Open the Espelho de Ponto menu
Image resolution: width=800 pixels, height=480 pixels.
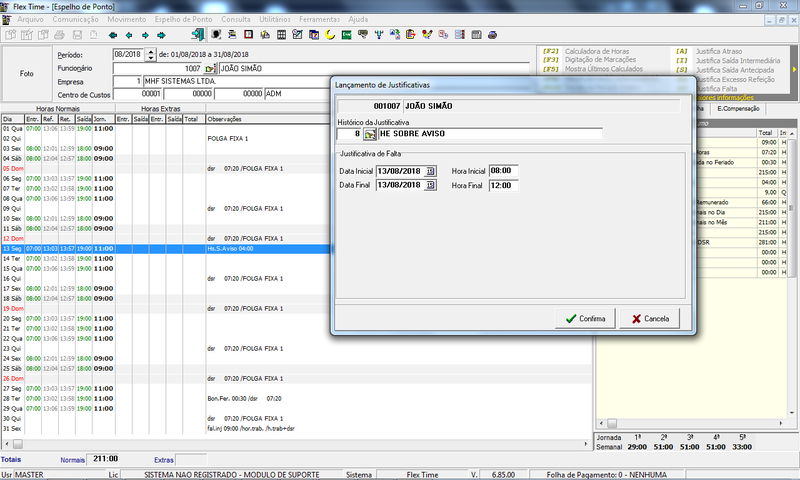click(183, 19)
